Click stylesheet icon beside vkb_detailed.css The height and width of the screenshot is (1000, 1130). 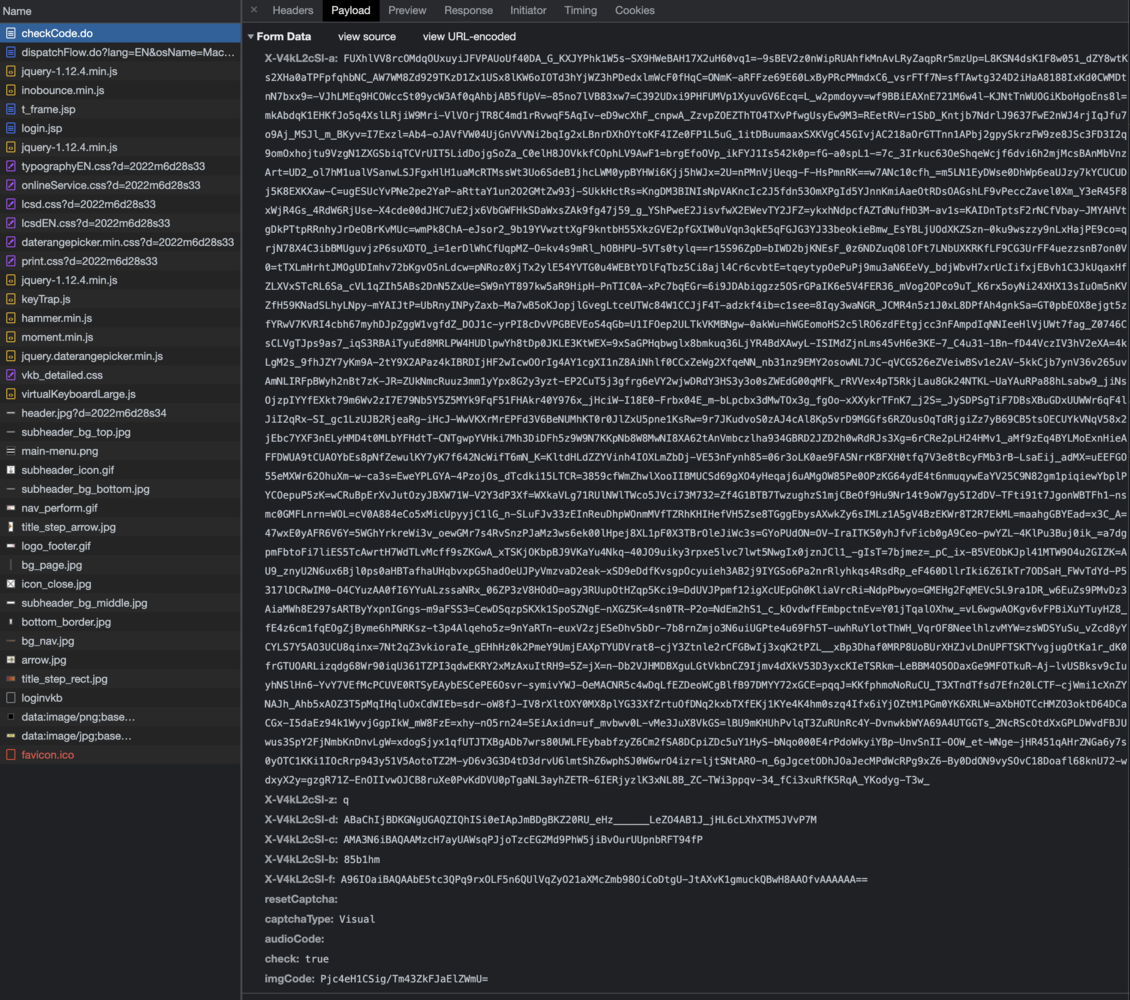click(x=11, y=376)
